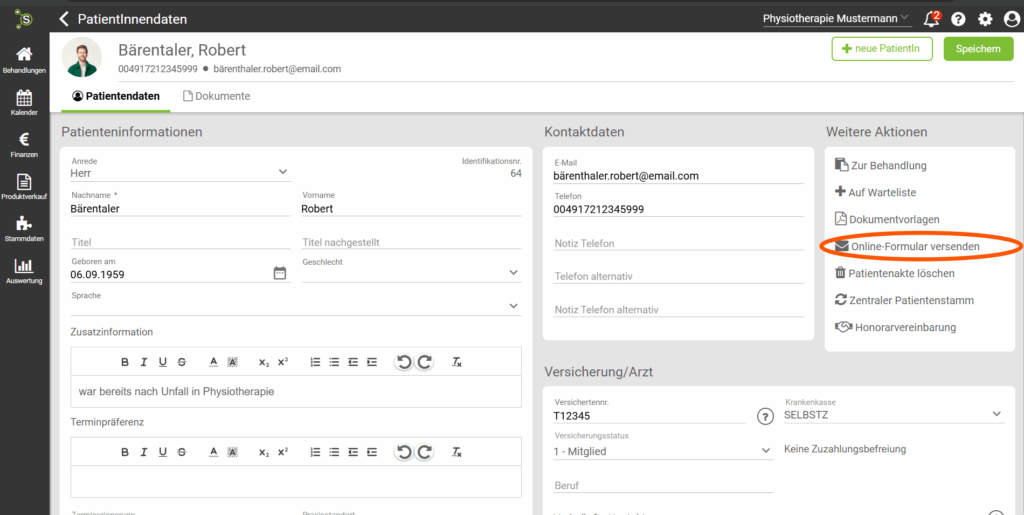Image resolution: width=1024 pixels, height=515 pixels.
Task: Click the notification bell icon
Action: click(931, 18)
